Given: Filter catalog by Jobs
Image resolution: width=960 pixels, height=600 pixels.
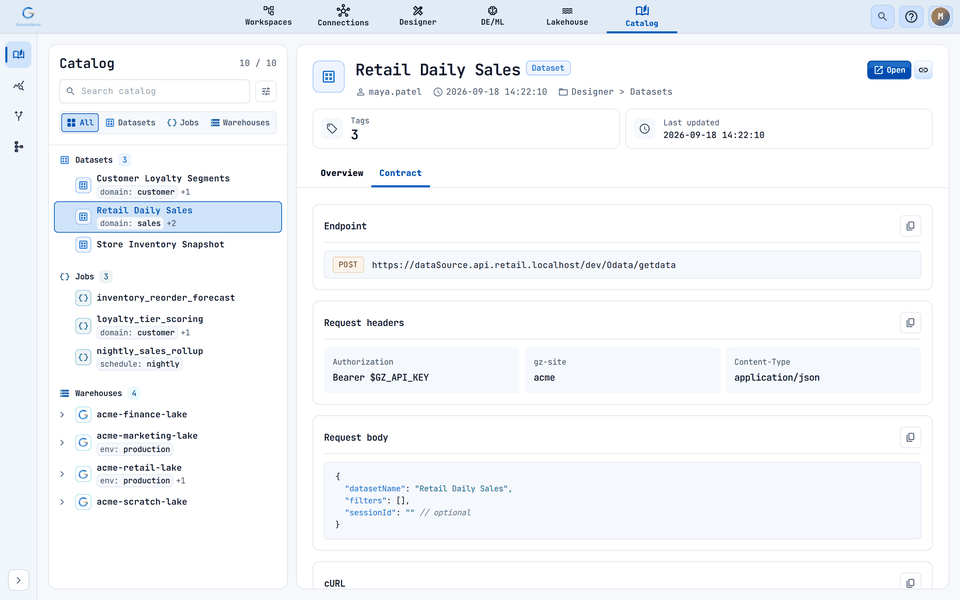Looking at the screenshot, I should (x=183, y=122).
